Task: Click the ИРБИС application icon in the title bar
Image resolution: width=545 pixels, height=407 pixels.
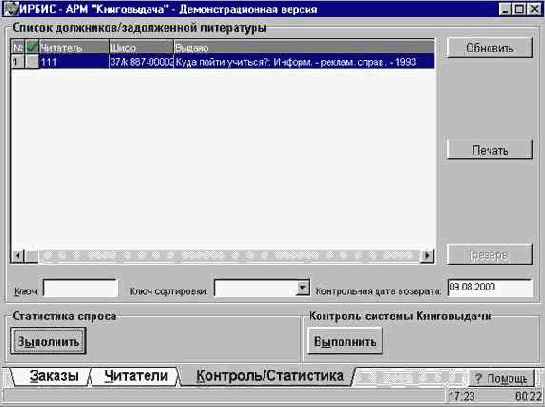Action: [10, 9]
